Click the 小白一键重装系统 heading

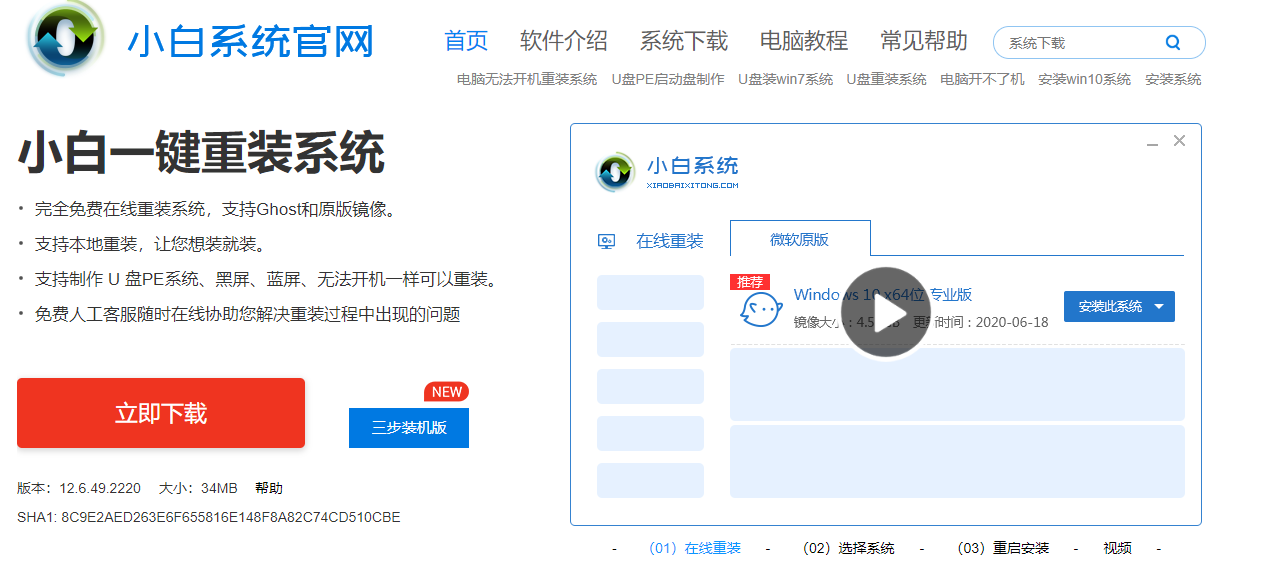(201, 153)
